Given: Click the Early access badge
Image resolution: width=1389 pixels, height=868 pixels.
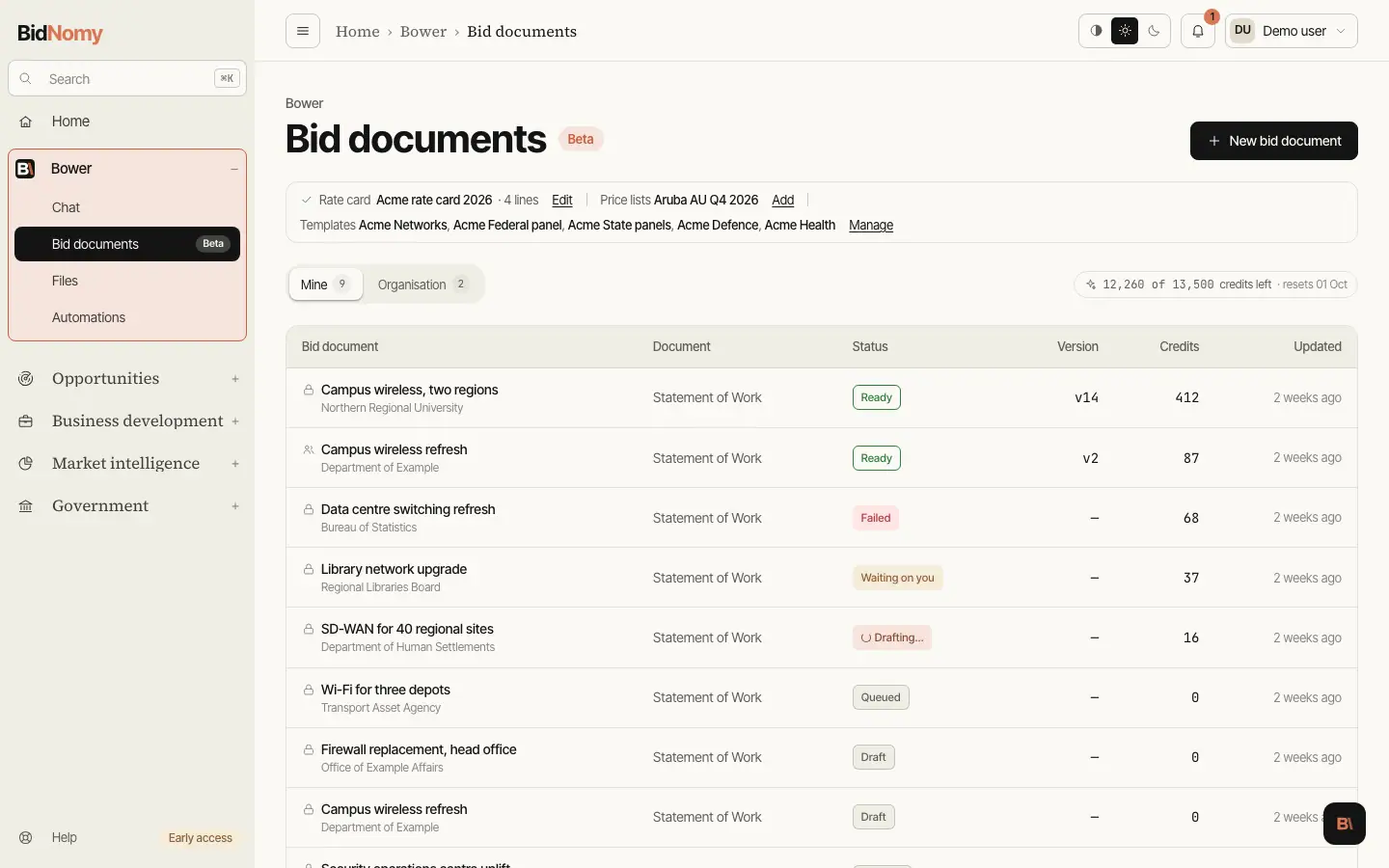Looking at the screenshot, I should click(201, 838).
